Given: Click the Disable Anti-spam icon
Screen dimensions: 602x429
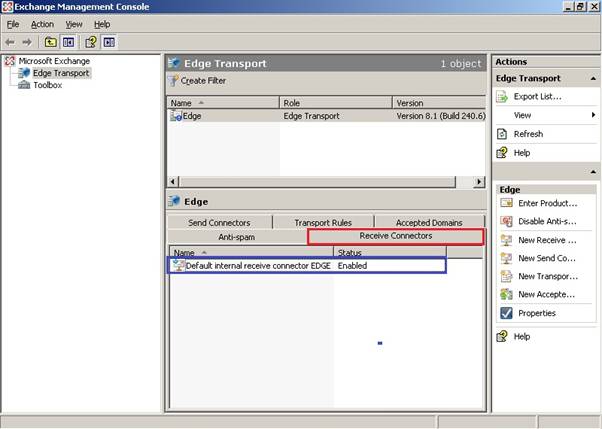Looking at the screenshot, I should [x=506, y=221].
